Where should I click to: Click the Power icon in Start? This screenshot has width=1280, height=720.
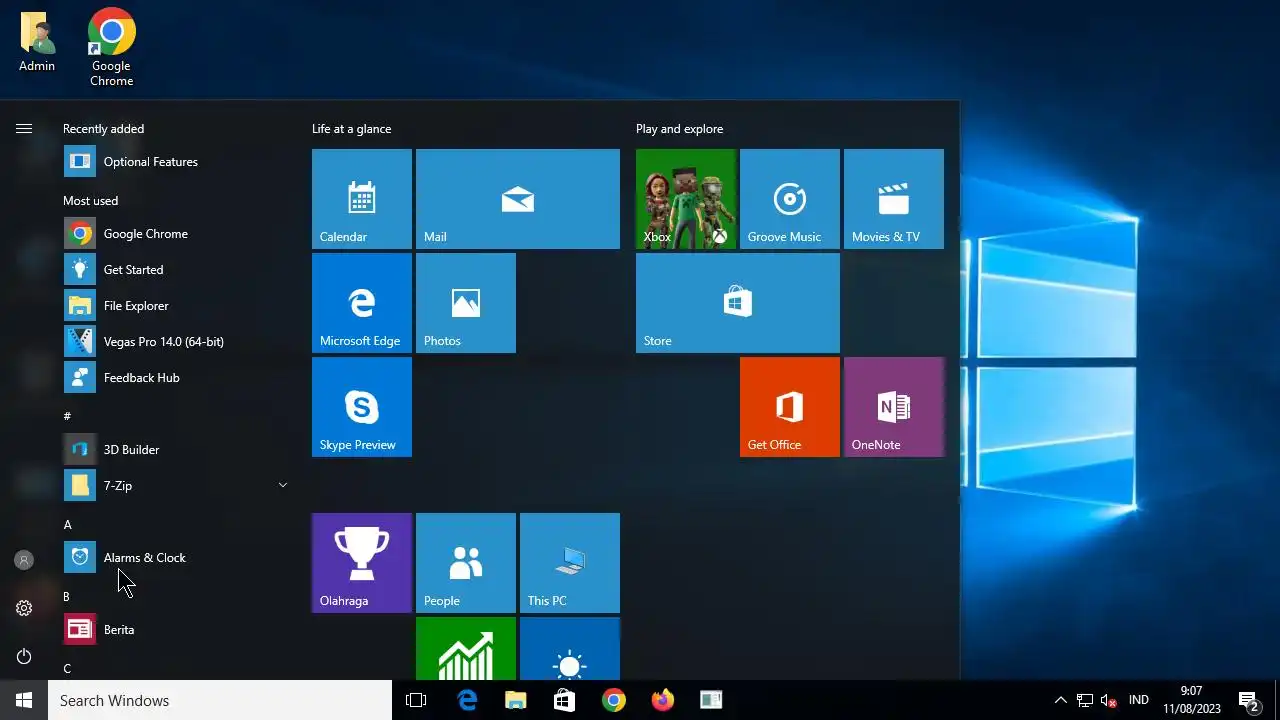24,656
